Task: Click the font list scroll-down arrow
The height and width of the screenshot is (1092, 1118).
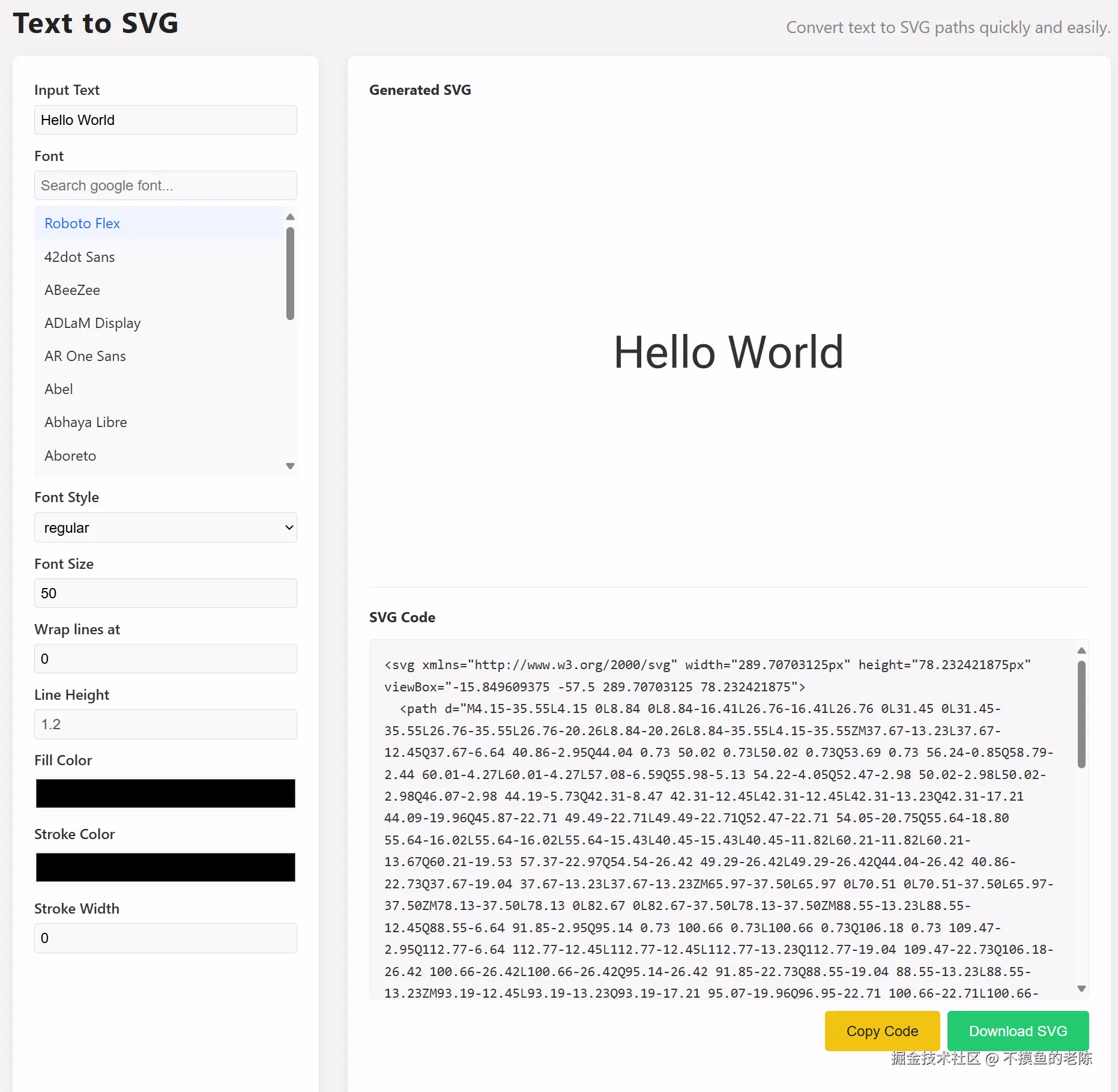Action: coord(290,466)
